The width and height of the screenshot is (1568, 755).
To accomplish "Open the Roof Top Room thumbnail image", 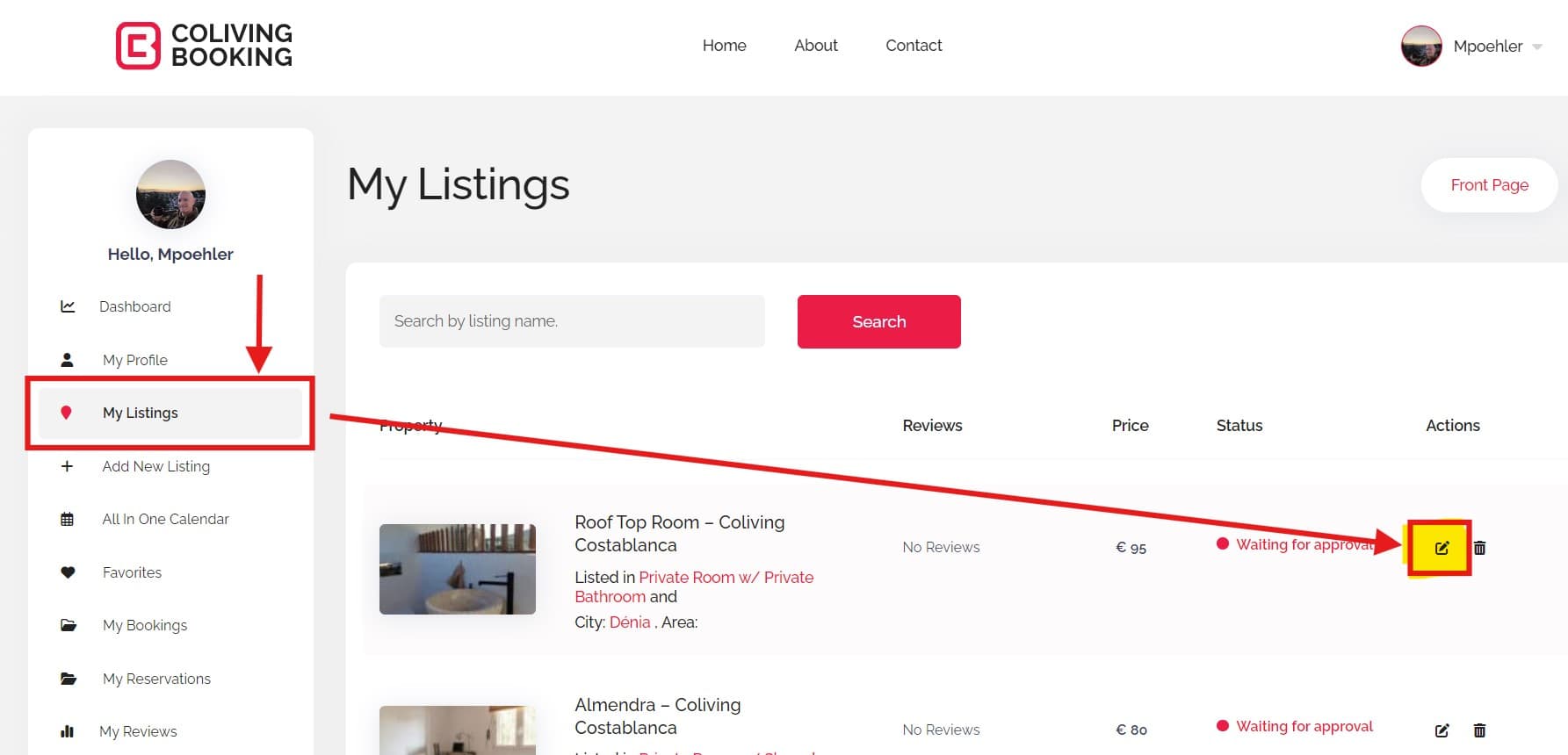I will click(x=458, y=569).
